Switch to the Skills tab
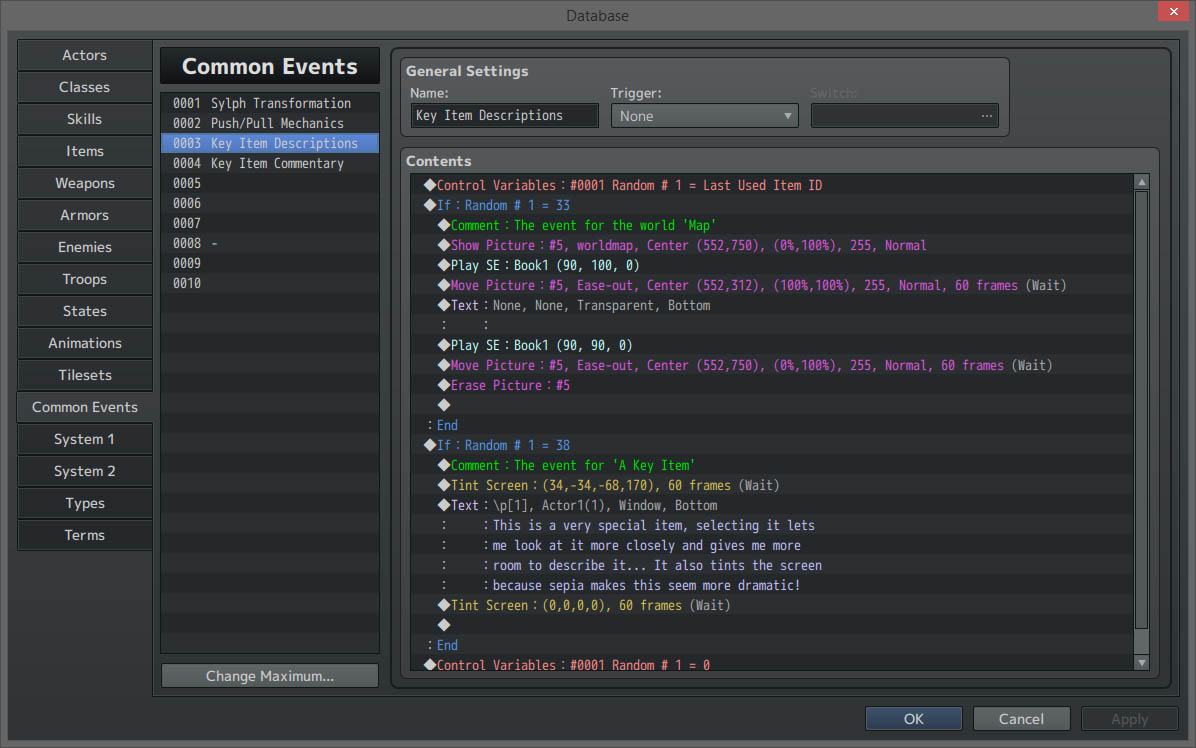This screenshot has height=748, width=1196. point(85,120)
